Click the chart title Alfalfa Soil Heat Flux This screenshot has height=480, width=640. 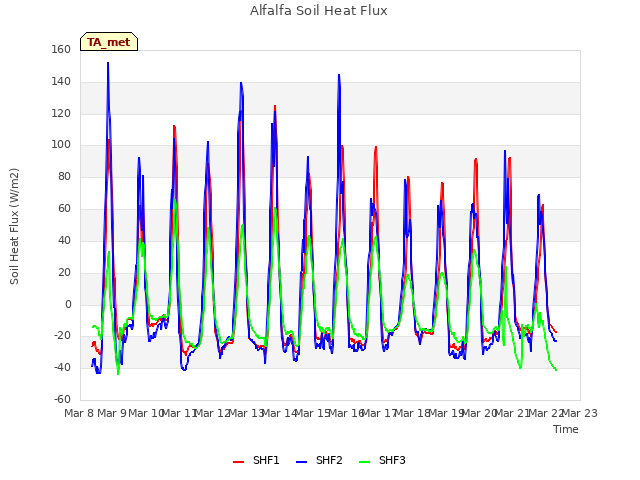(319, 11)
